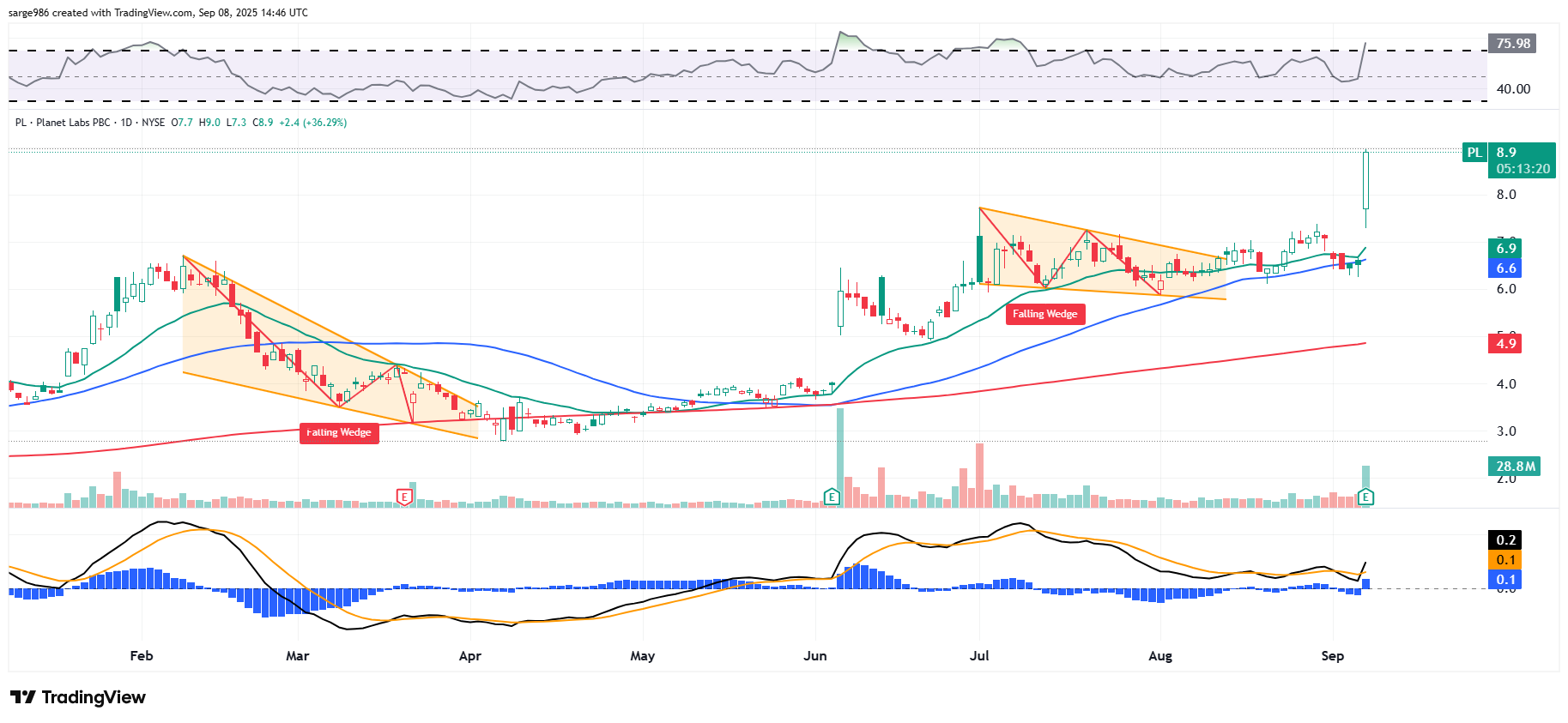Click the volume label 28.8M
This screenshot has width=1568, height=723.
(1515, 467)
